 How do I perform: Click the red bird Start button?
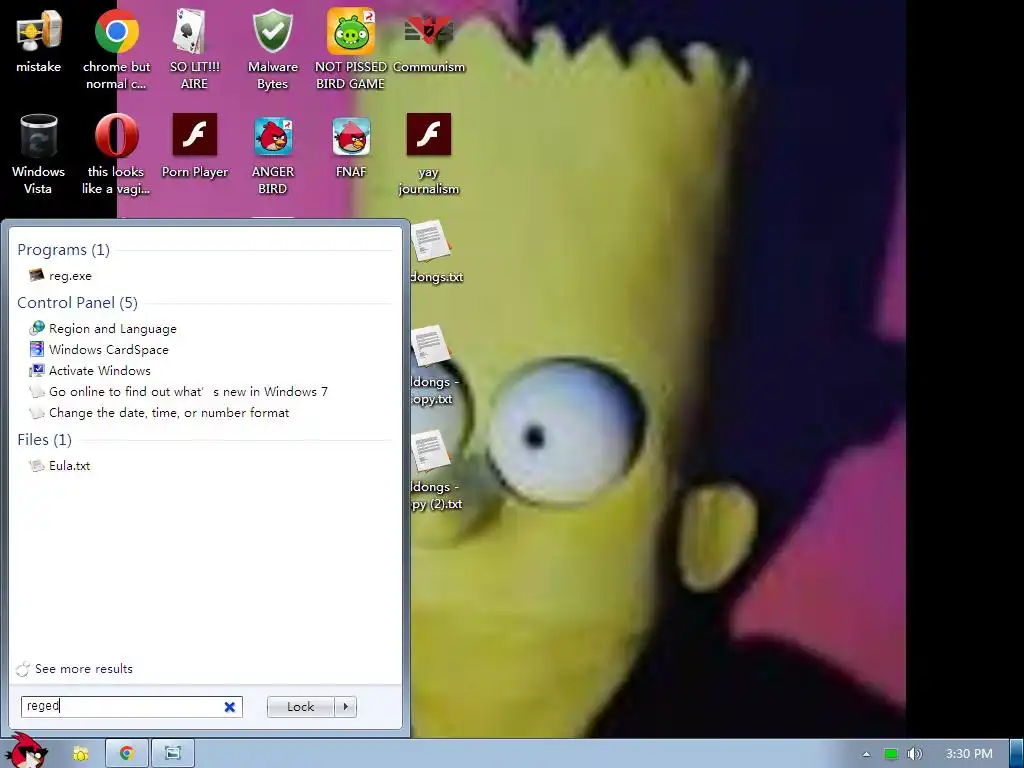pos(26,751)
